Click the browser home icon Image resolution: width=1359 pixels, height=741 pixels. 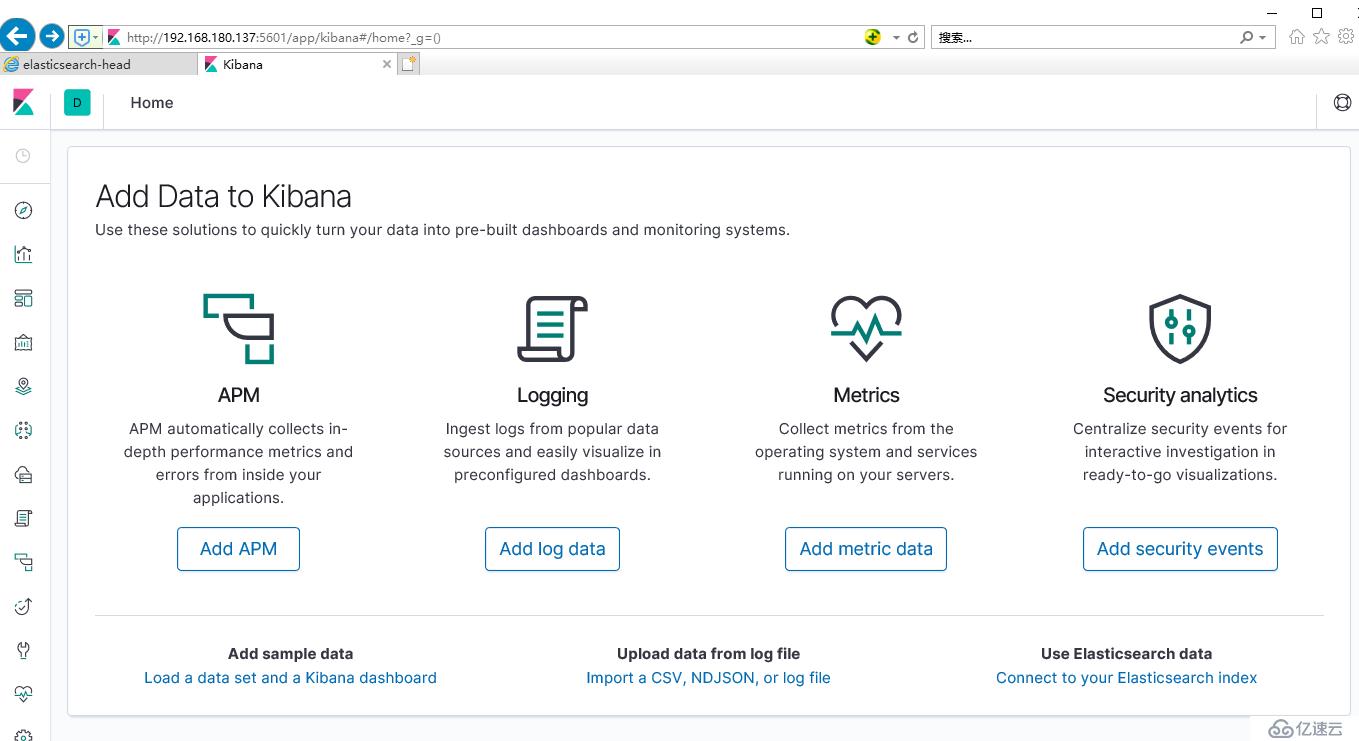(x=1297, y=37)
